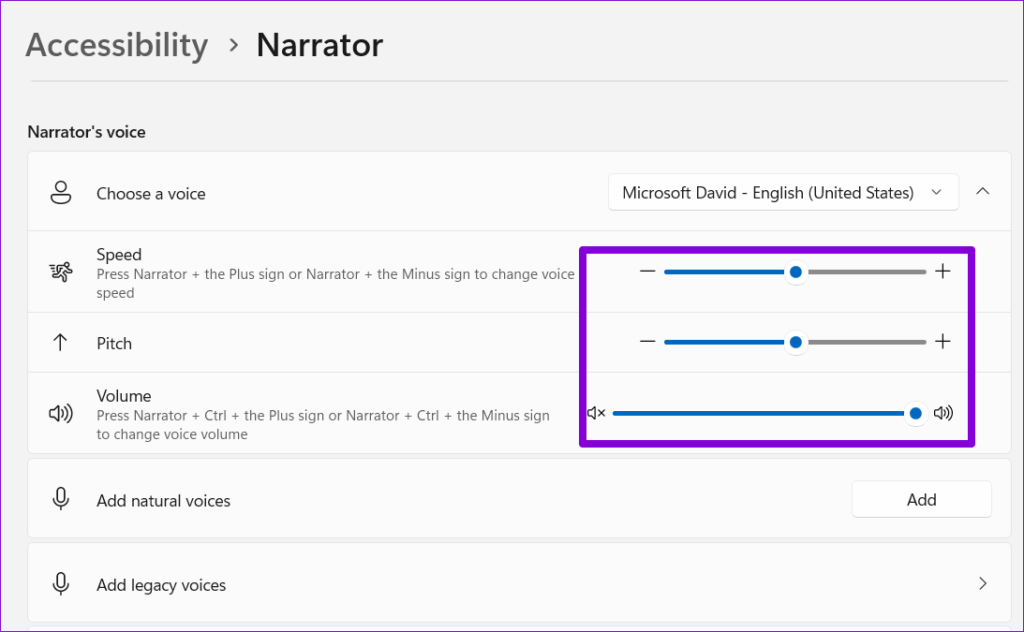Expand the Add legacy voices section

[x=982, y=584]
